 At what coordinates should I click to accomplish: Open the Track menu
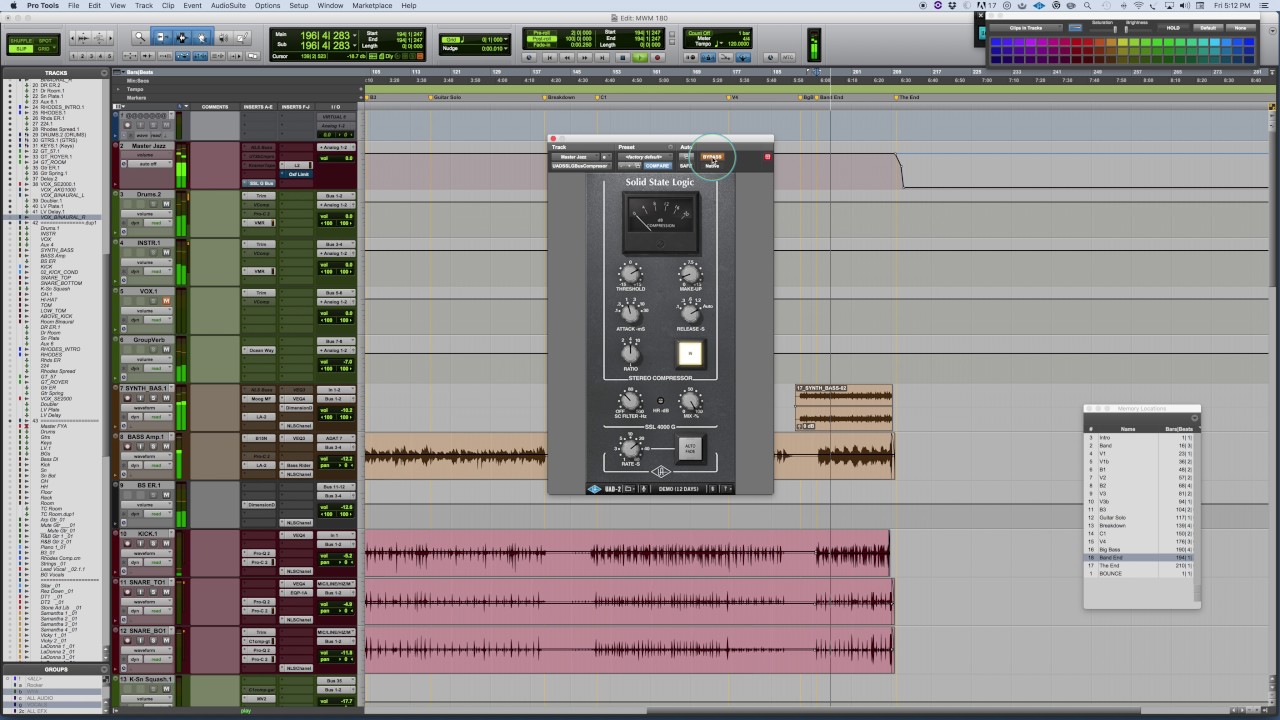144,5
